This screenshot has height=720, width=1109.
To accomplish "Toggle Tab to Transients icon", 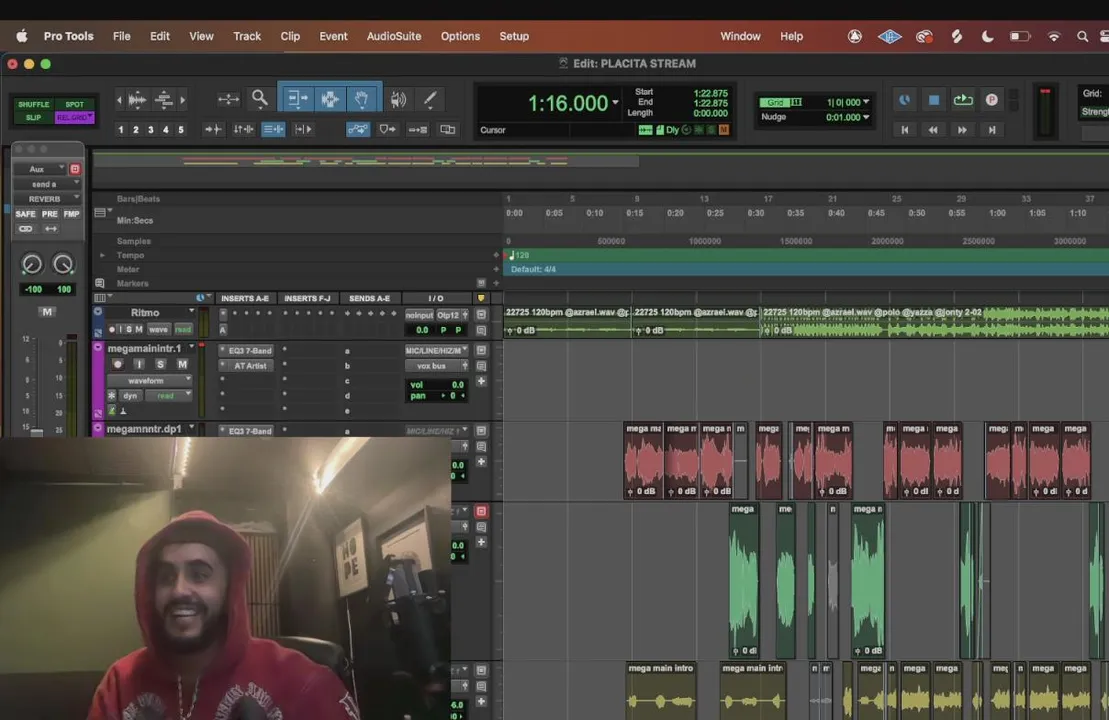I will pyautogui.click(x=213, y=129).
